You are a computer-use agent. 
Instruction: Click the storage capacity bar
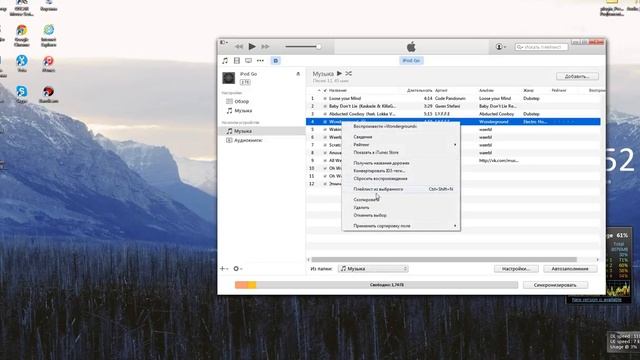tap(376, 285)
